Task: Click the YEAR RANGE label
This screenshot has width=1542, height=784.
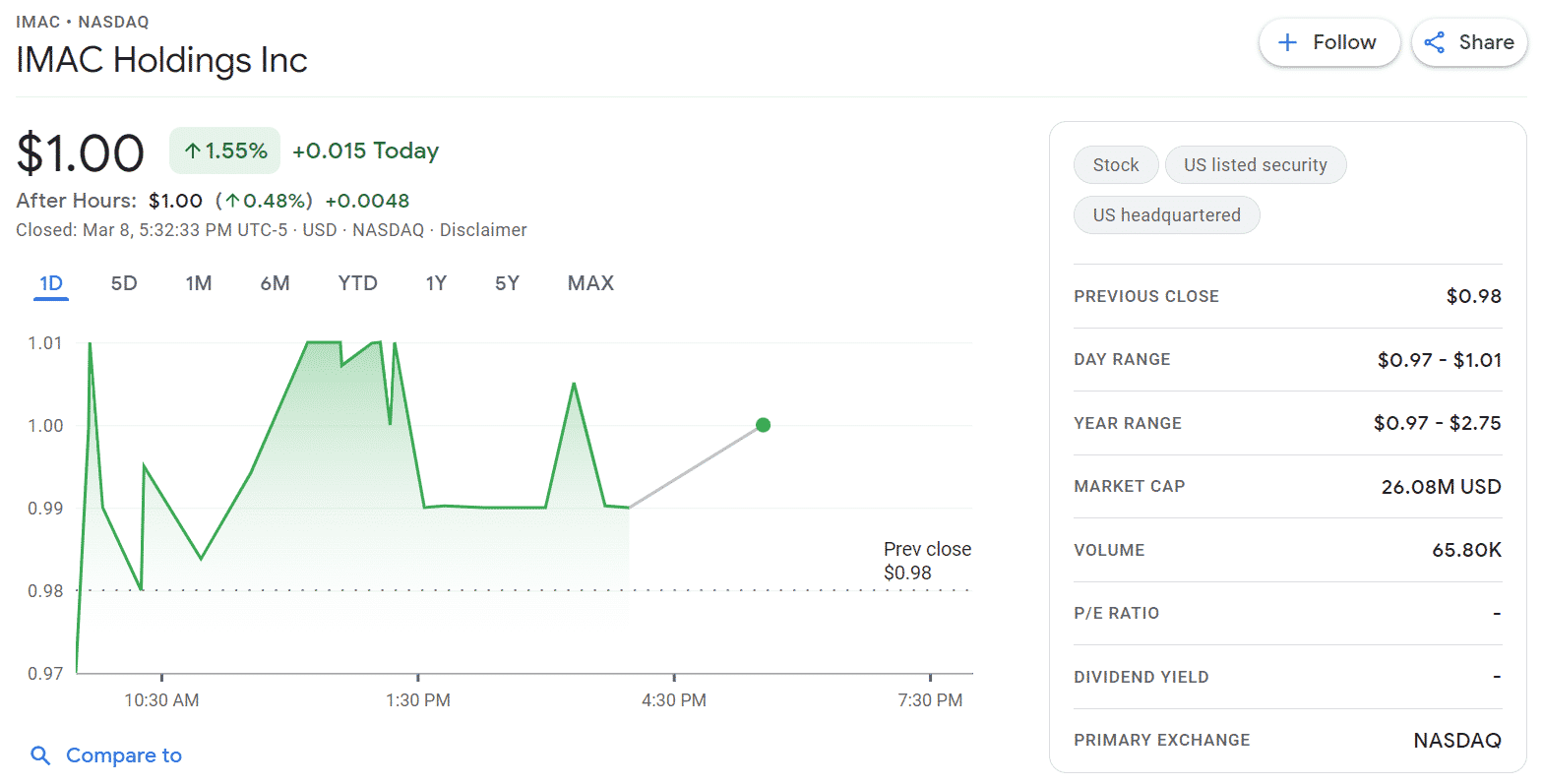Action: coord(1128,423)
